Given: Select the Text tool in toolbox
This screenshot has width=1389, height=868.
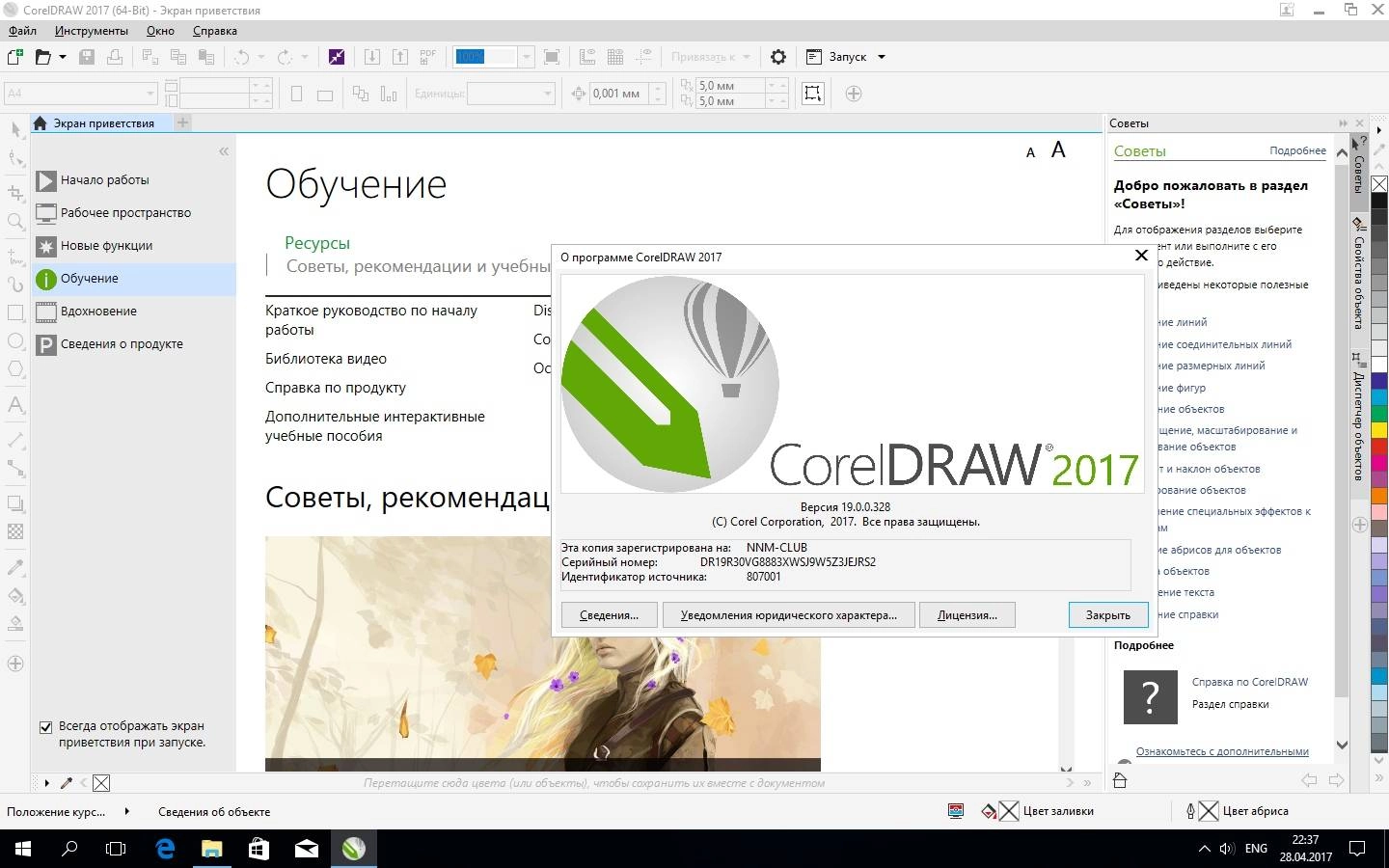Looking at the screenshot, I should (15, 405).
